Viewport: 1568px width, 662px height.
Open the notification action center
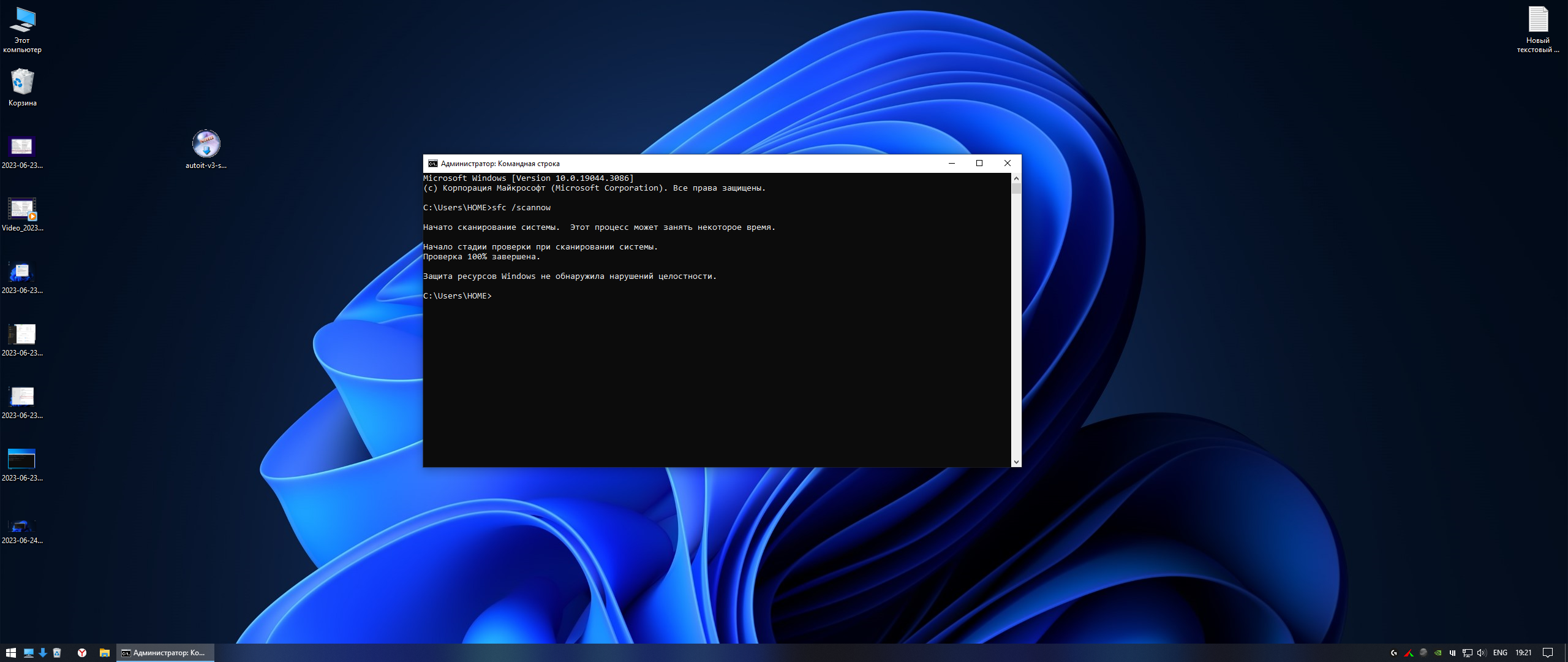[x=1548, y=653]
